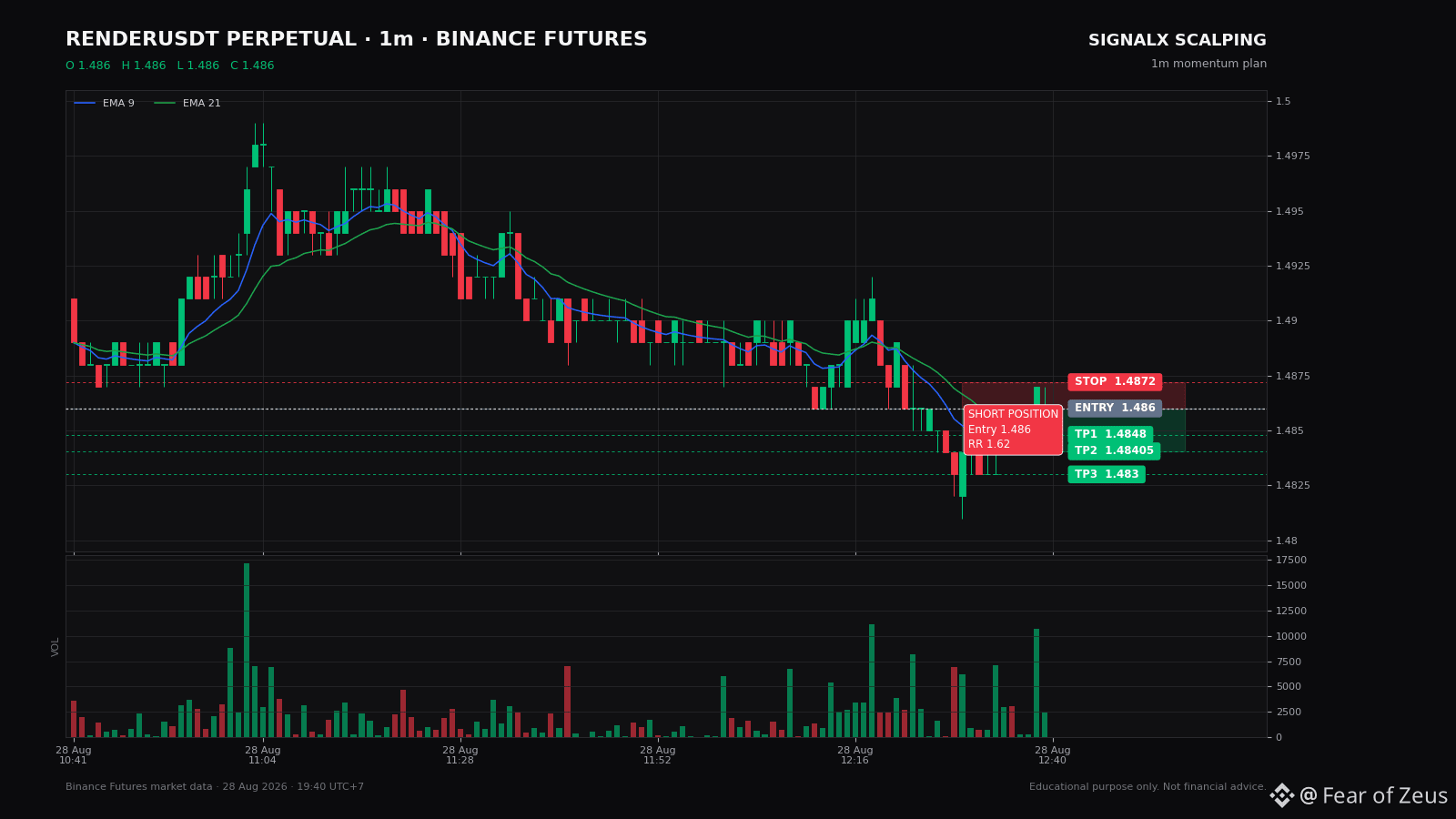Click the 1.49 price axis label
Screen dimensions: 1456x819
[1287, 321]
